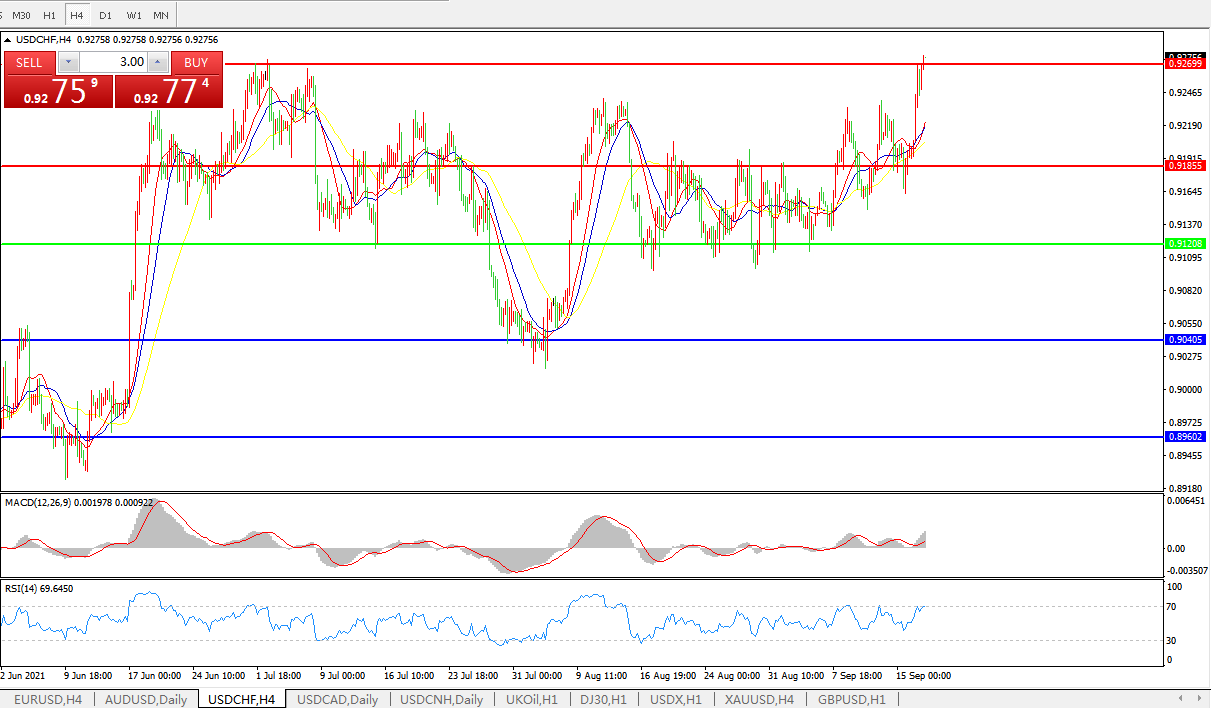Increase trade volume with up arrow

(158, 62)
